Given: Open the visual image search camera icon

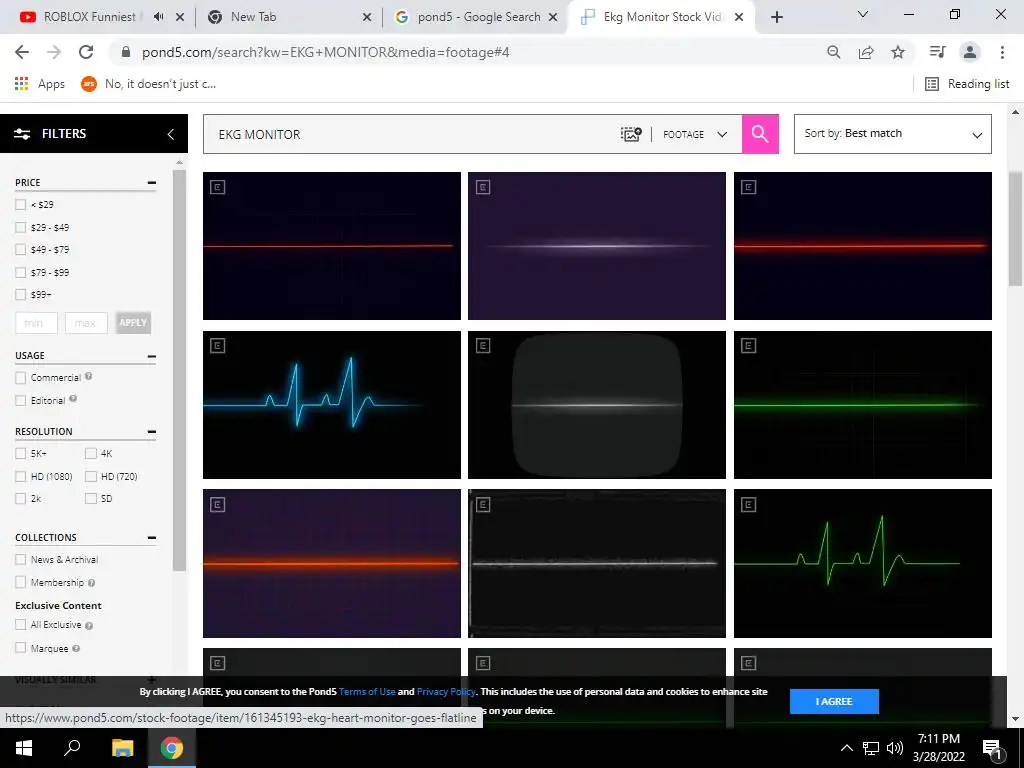Looking at the screenshot, I should click(x=631, y=134).
